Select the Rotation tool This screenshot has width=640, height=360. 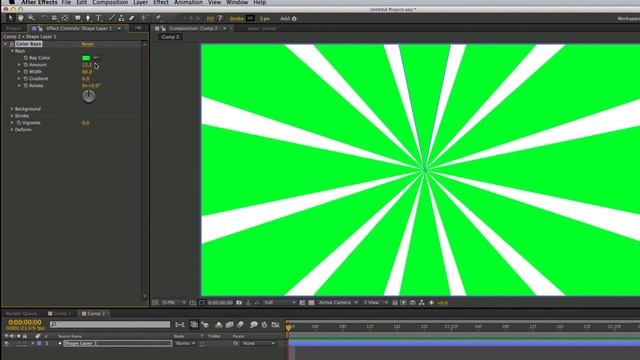tap(44, 18)
